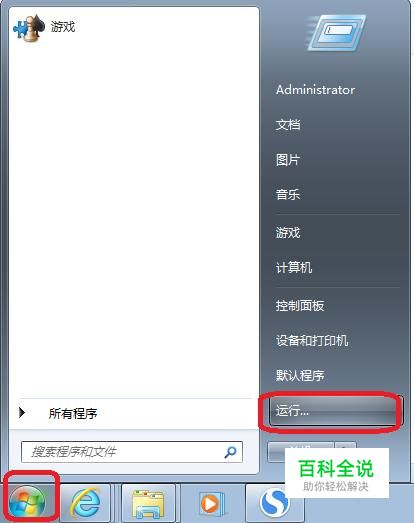Click the 搜索程序和文件 search input field

131,452
